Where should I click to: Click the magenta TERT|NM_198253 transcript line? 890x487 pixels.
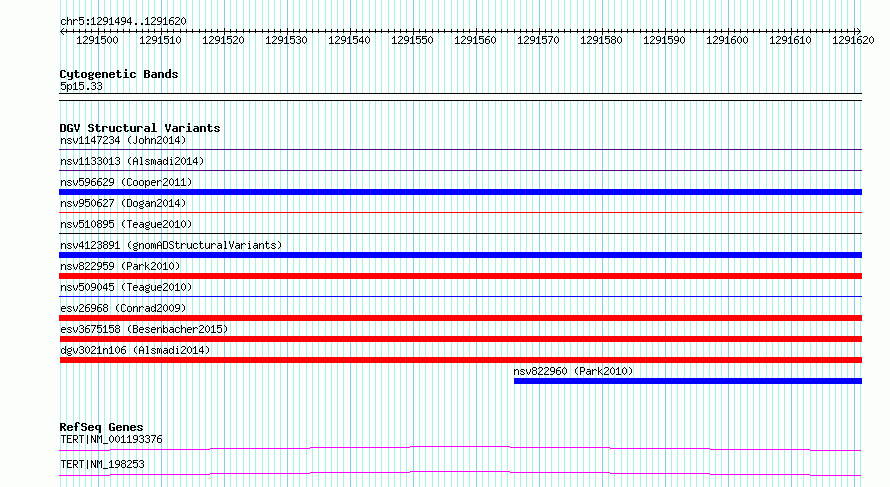click(x=460, y=473)
